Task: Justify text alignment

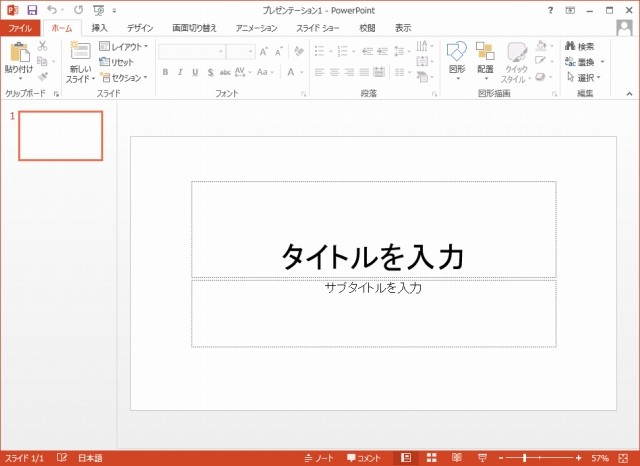Action: [364, 72]
